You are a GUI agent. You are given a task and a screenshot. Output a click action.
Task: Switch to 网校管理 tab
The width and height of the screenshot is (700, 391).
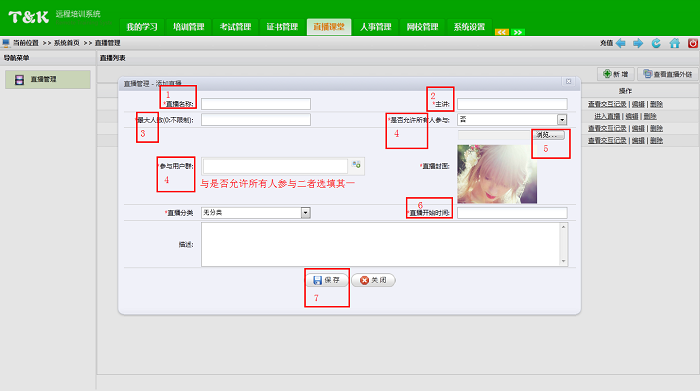[x=422, y=27]
